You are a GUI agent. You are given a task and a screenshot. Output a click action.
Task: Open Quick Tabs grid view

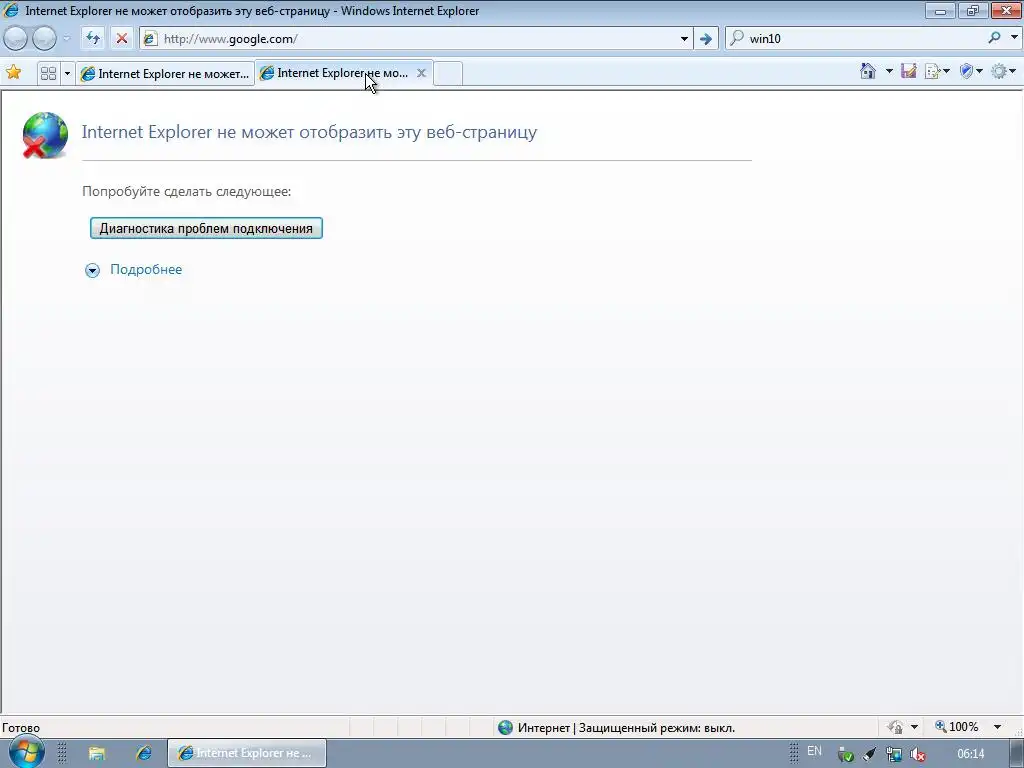(48, 73)
